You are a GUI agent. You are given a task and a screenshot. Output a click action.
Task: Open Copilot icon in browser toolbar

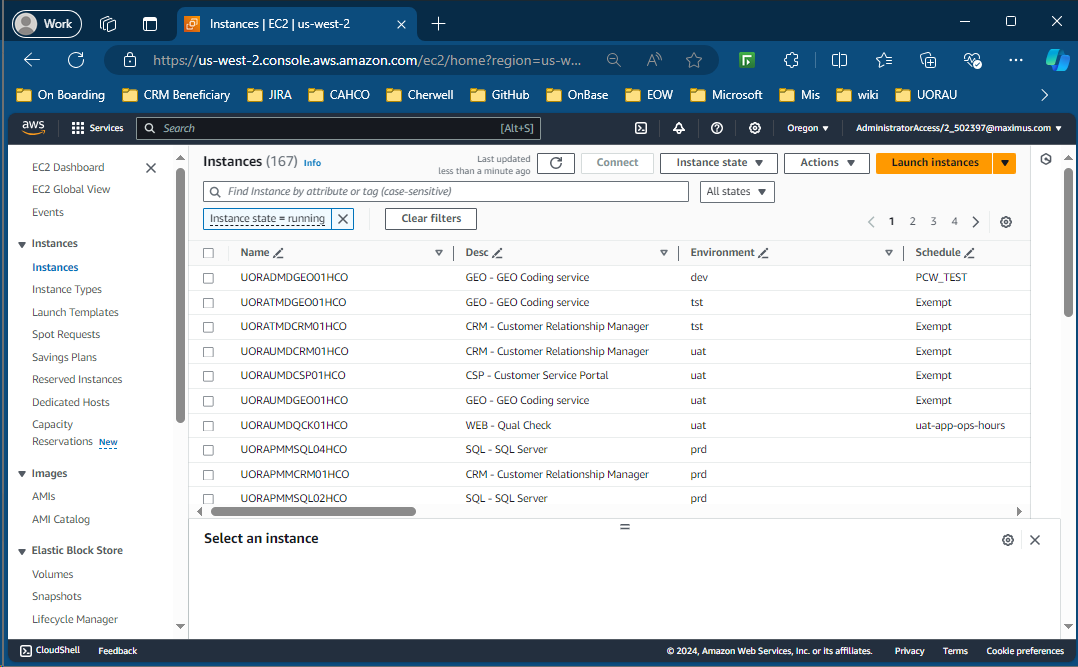coord(1057,60)
